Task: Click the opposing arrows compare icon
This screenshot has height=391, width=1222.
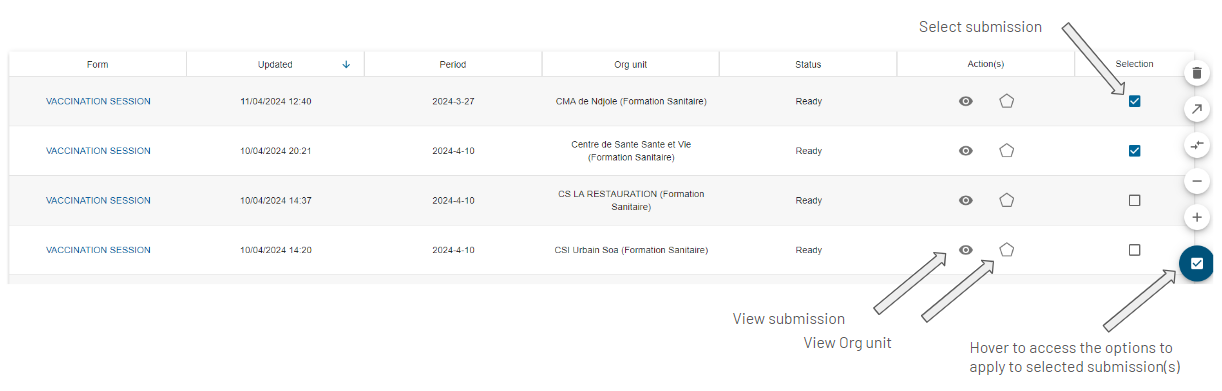Action: tap(1197, 145)
